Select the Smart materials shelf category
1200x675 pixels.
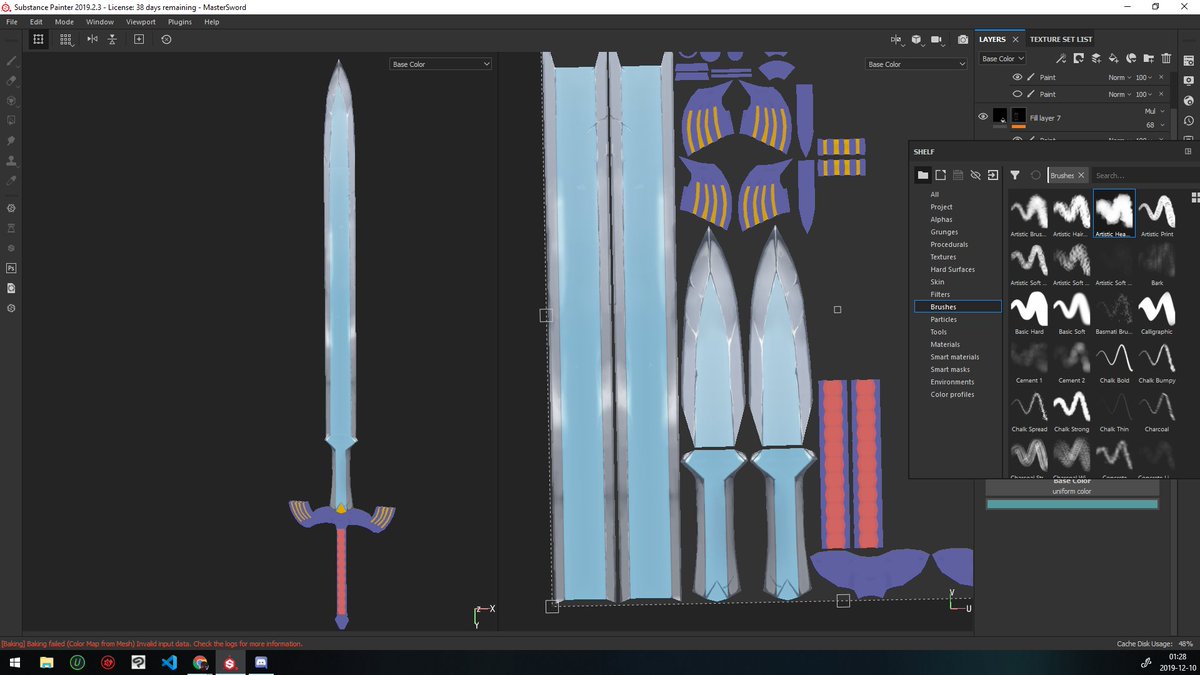tap(955, 357)
